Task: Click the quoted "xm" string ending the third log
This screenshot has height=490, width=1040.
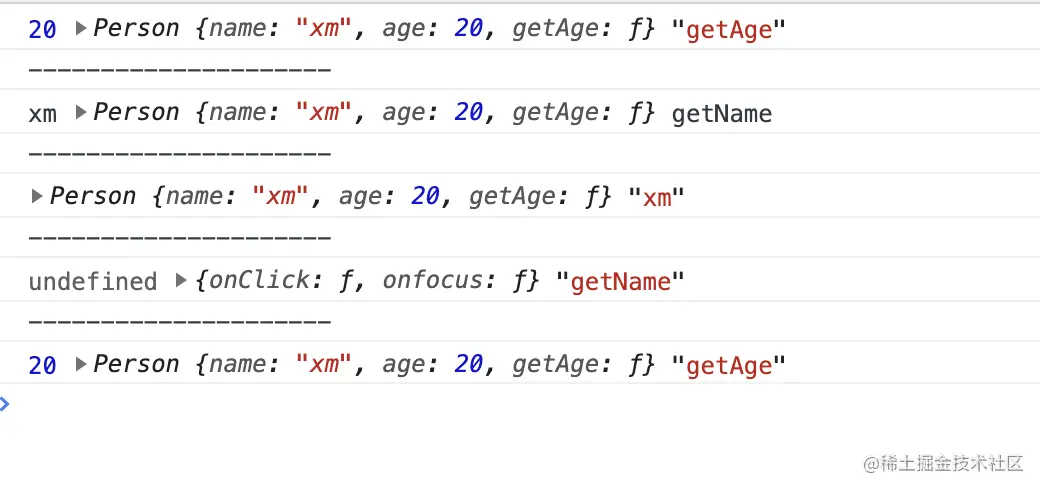Action: coord(656,198)
